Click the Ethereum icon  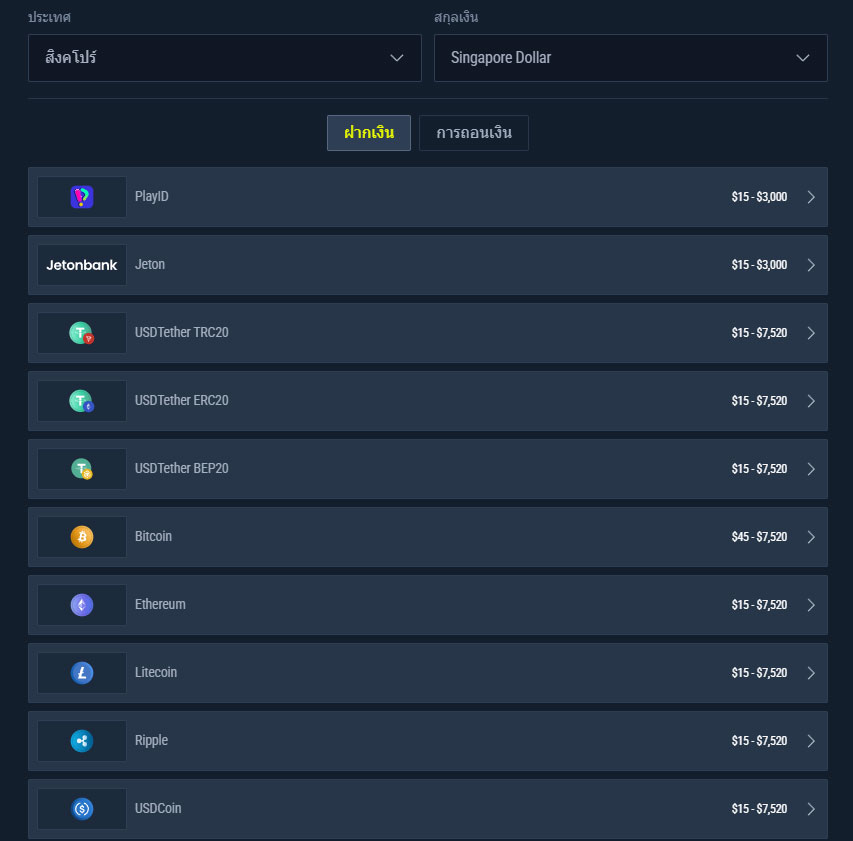click(x=81, y=605)
